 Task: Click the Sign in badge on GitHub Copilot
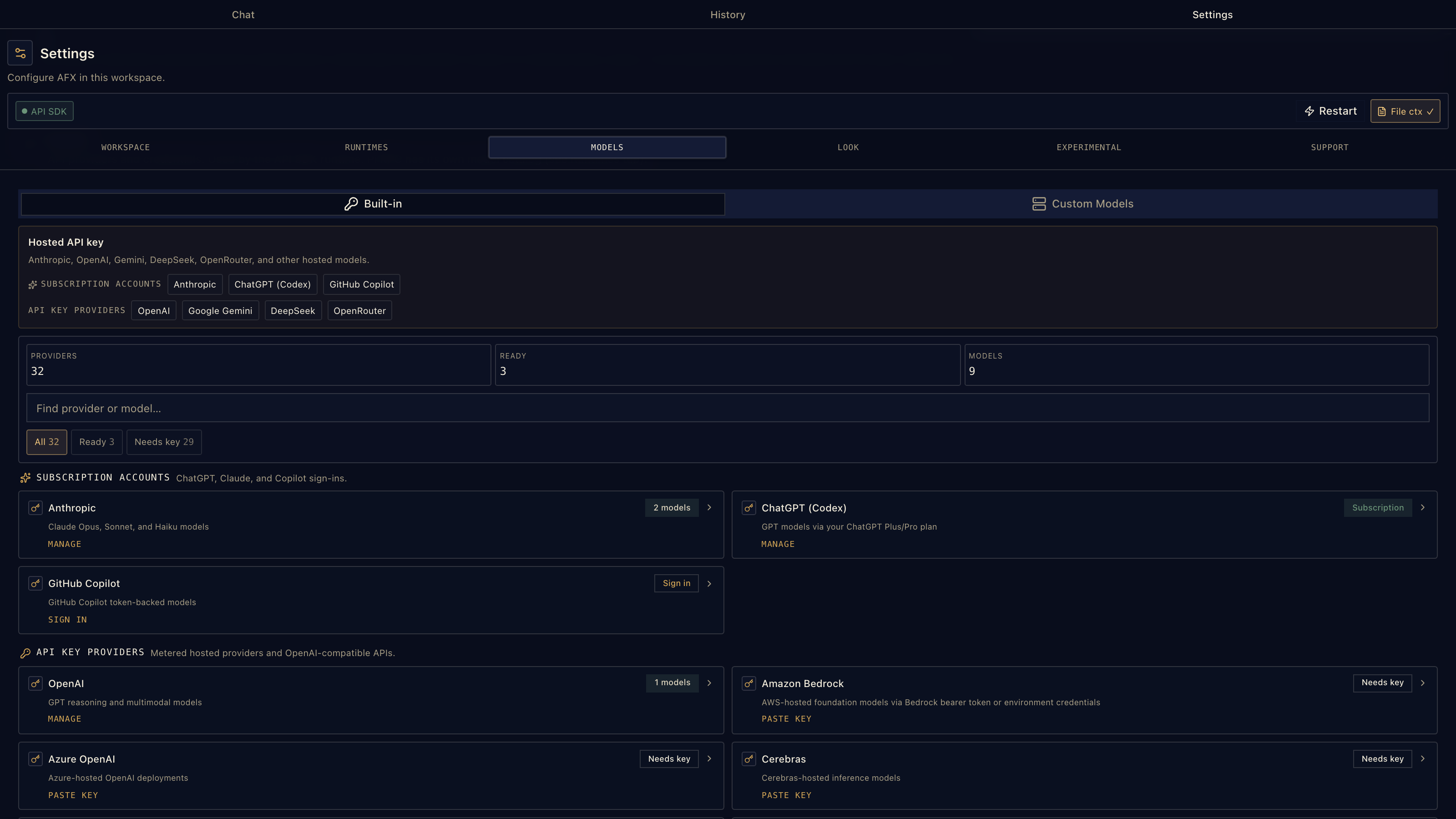pos(677,583)
